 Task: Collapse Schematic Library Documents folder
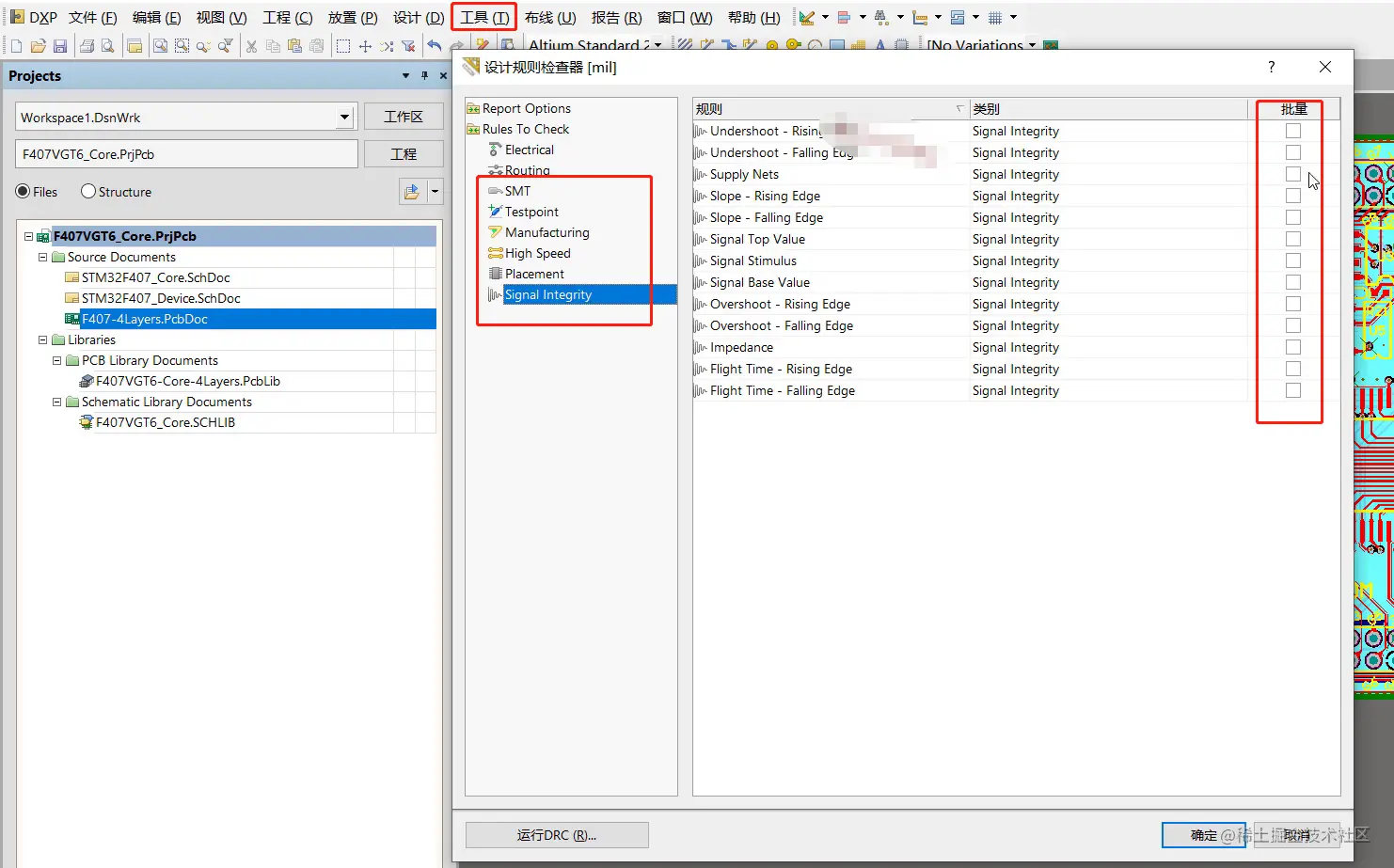tap(56, 402)
